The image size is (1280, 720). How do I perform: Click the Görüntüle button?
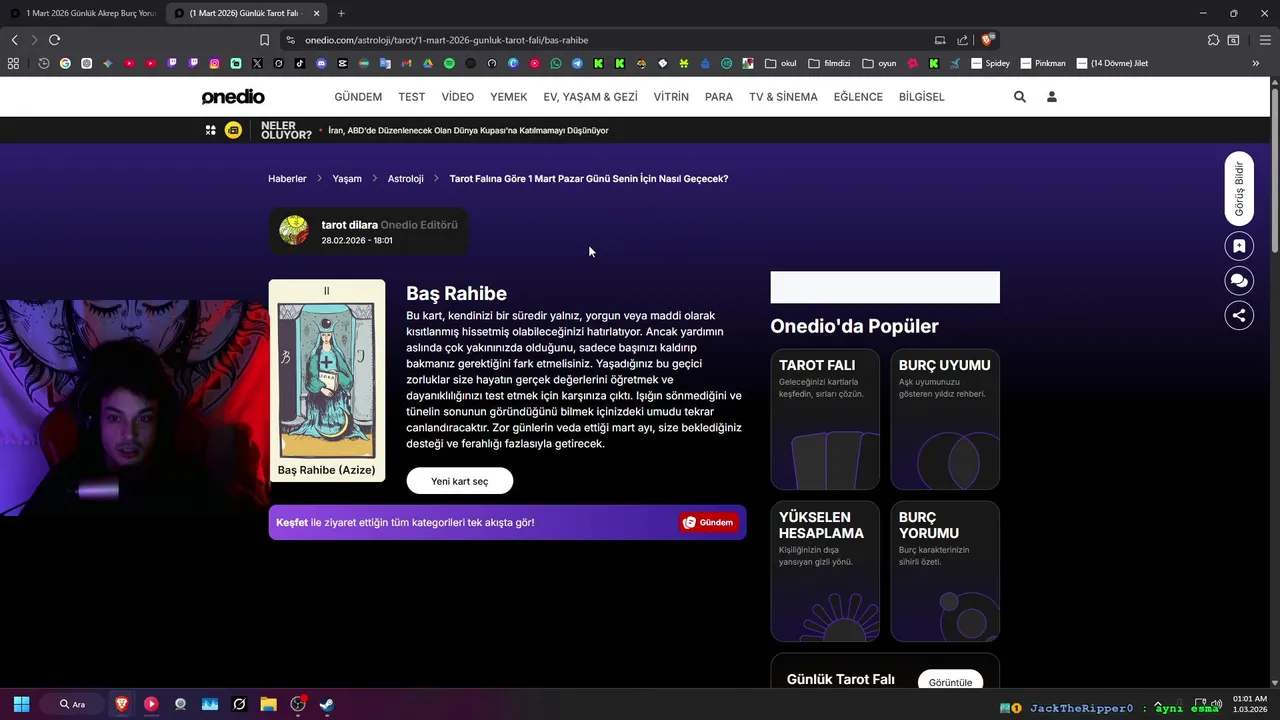tap(950, 681)
